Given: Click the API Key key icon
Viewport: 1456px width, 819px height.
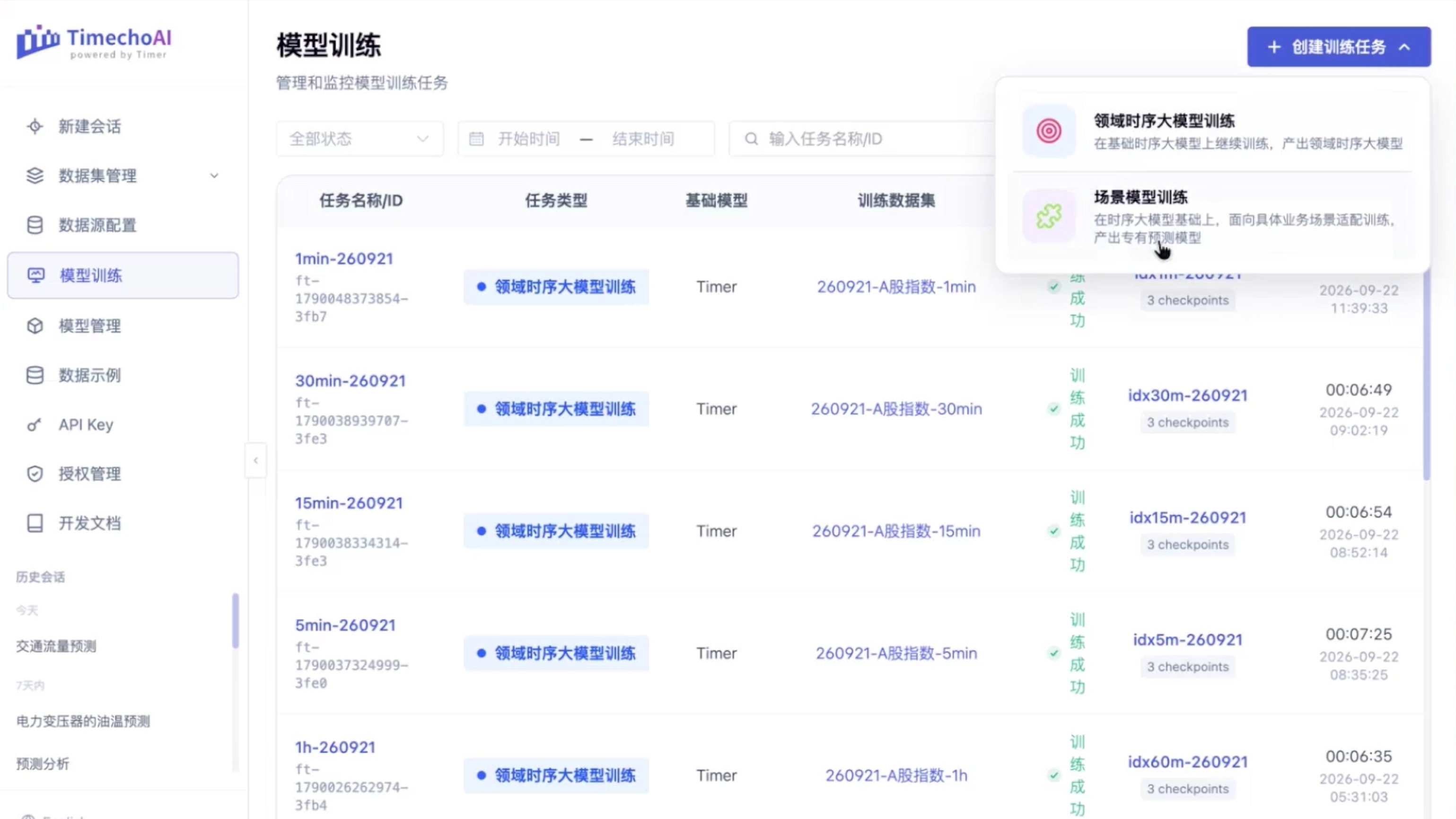Looking at the screenshot, I should coord(34,424).
